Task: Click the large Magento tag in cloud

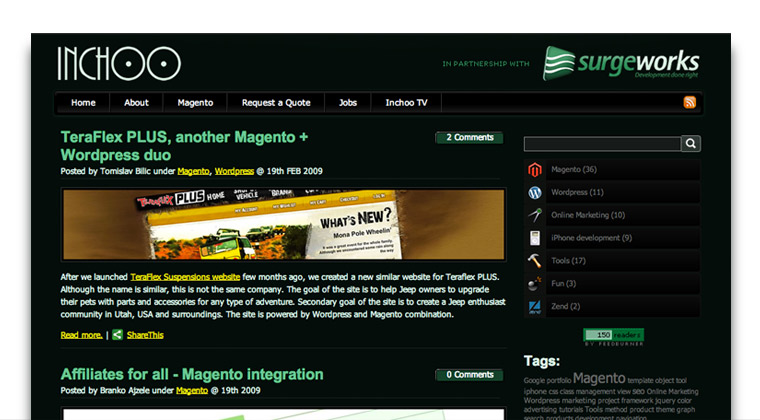Action: [599, 378]
